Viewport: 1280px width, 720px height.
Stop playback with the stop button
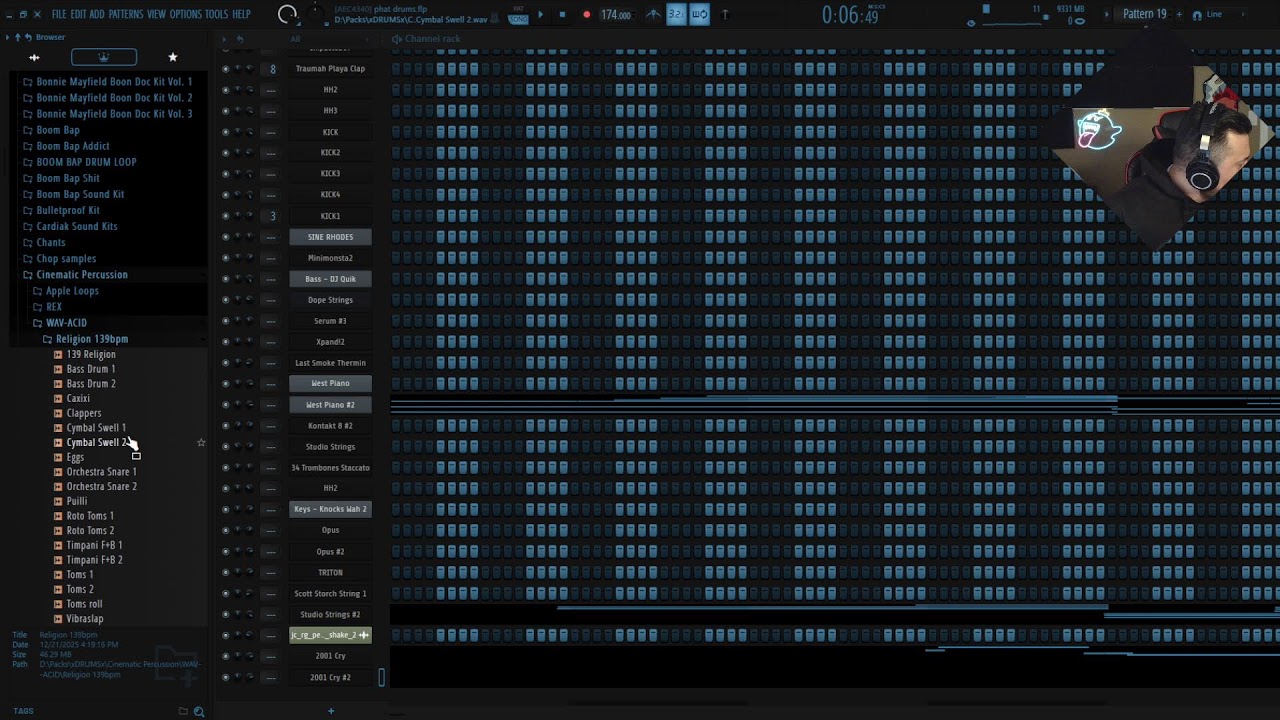562,14
